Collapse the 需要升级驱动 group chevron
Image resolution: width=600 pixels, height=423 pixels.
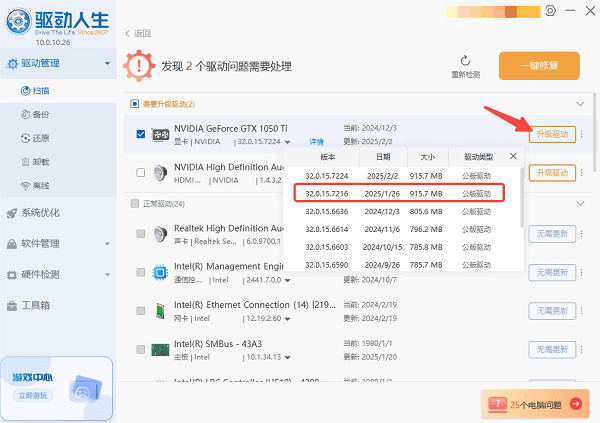[x=580, y=104]
